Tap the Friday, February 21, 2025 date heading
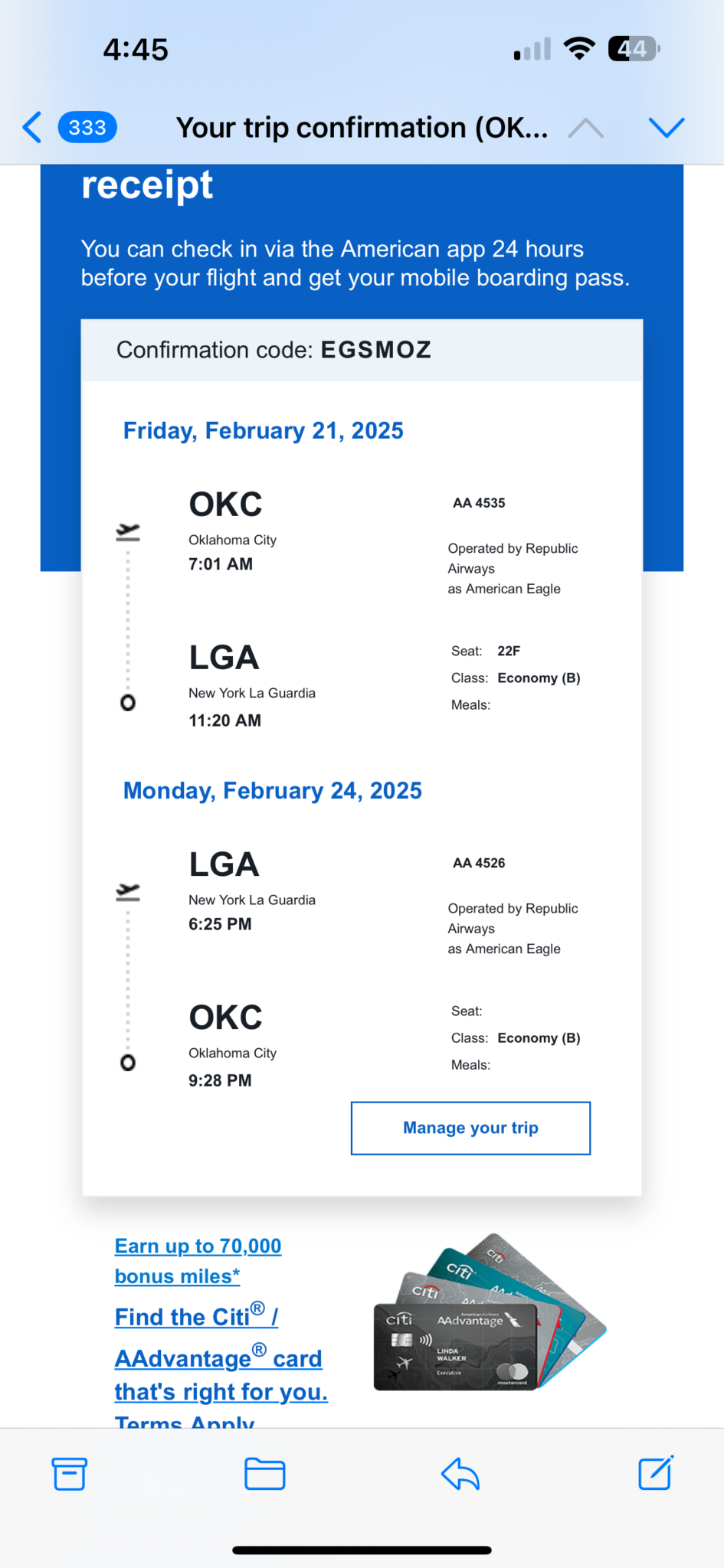Viewport: 724px width, 1568px height. [x=263, y=430]
